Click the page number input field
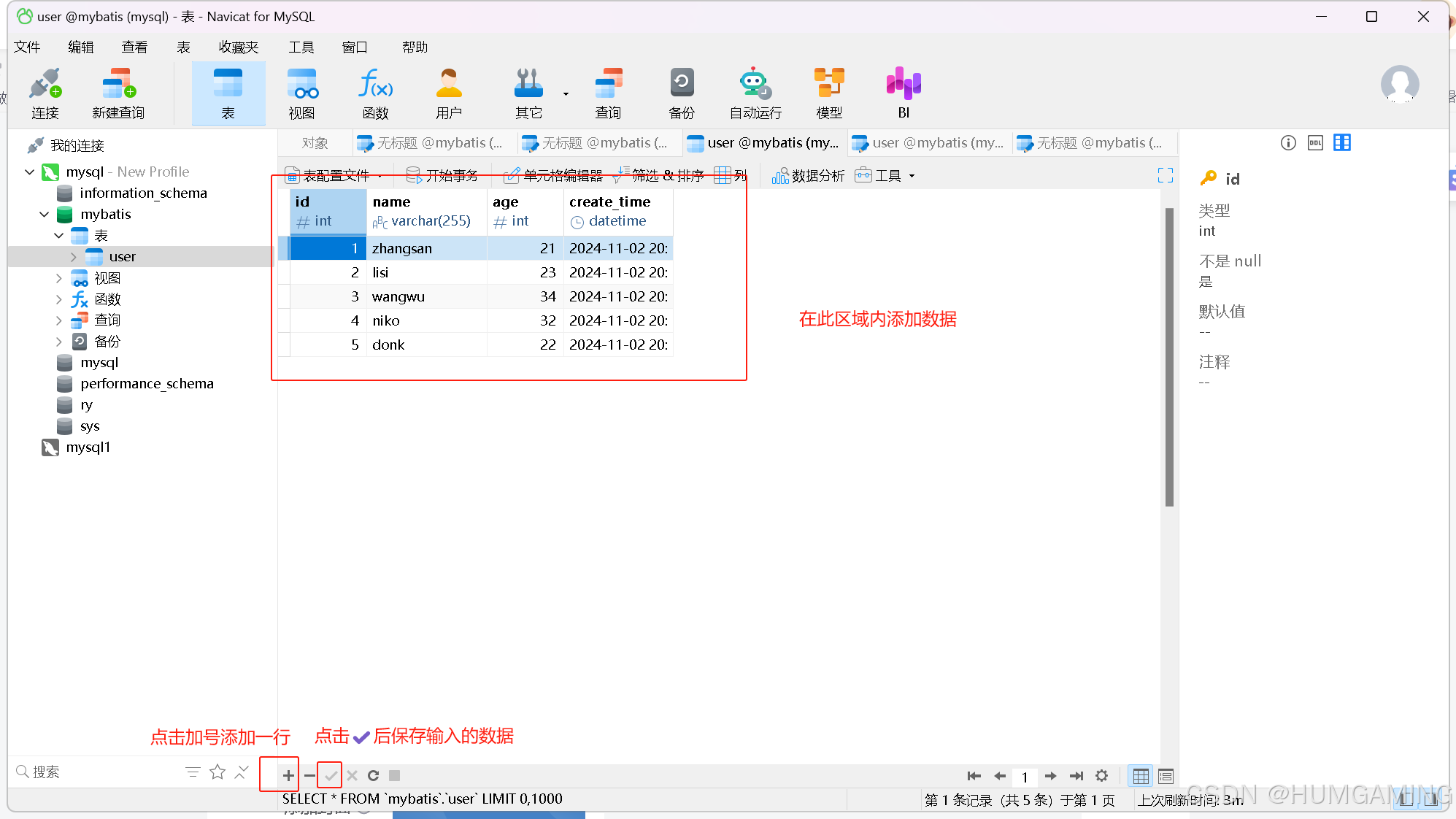The width and height of the screenshot is (1456, 819). point(1025,776)
